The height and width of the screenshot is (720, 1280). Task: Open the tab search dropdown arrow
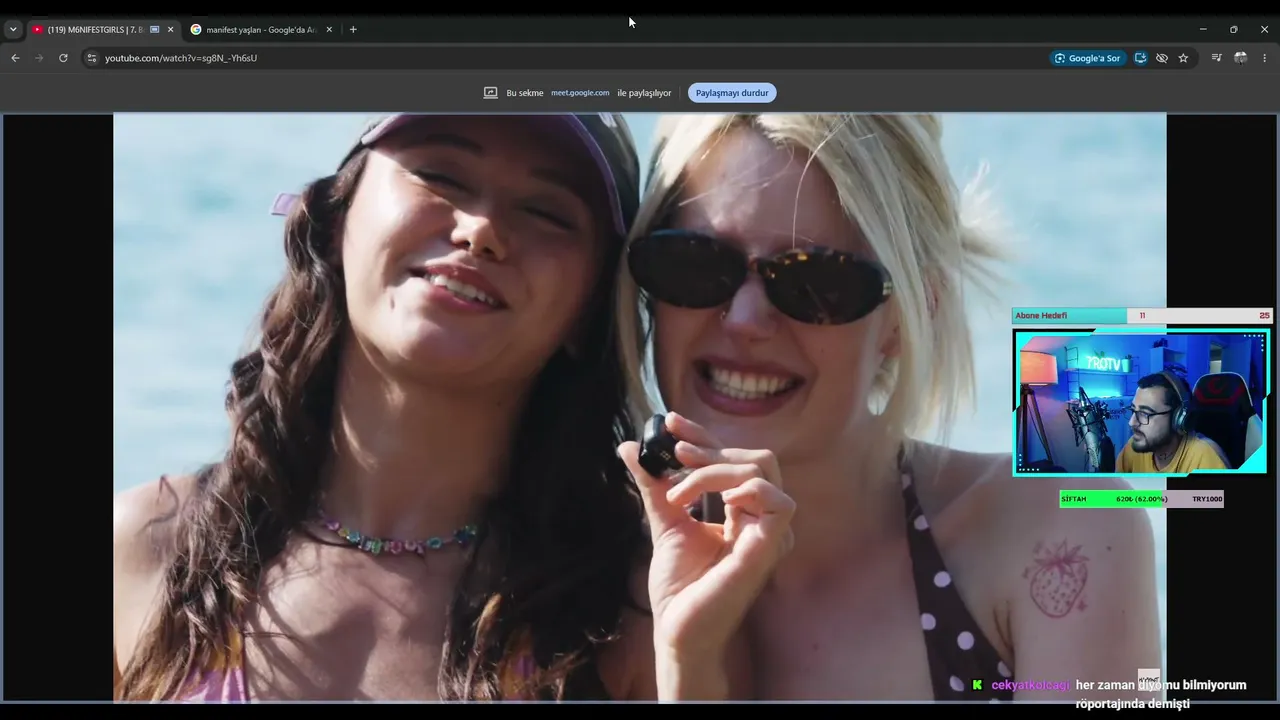(13, 30)
